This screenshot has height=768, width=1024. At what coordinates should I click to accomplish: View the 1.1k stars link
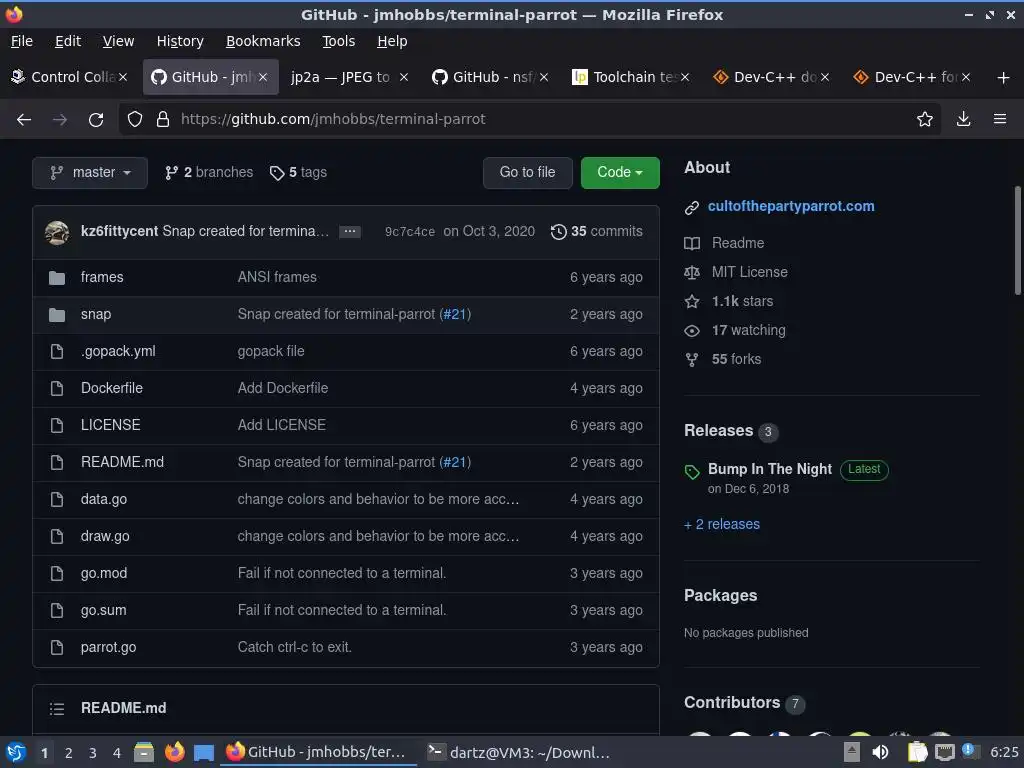pyautogui.click(x=743, y=302)
